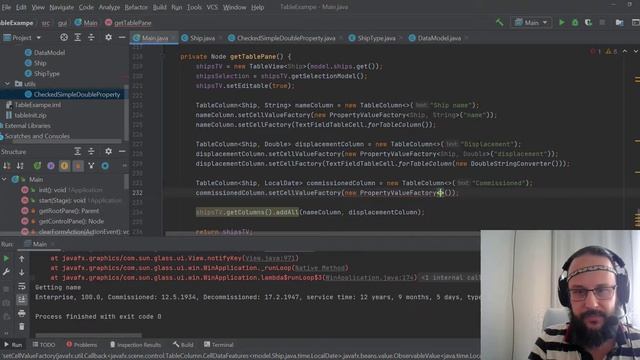Select DataModel class in project tree

pos(49,52)
